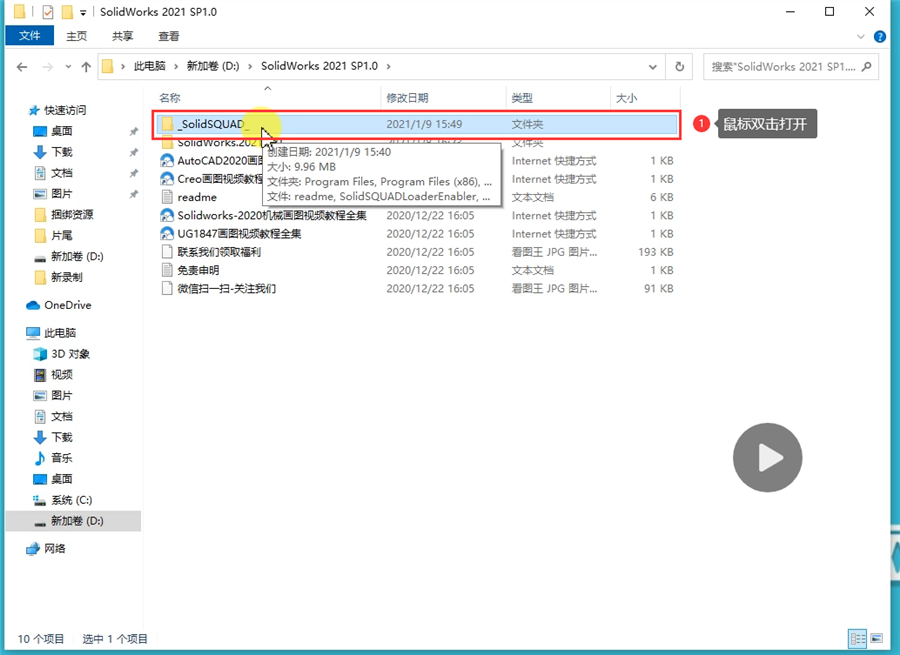Click the 新加卷 (D:) breadcrumb in the address bar
Screen dimensions: 900x655
point(213,66)
